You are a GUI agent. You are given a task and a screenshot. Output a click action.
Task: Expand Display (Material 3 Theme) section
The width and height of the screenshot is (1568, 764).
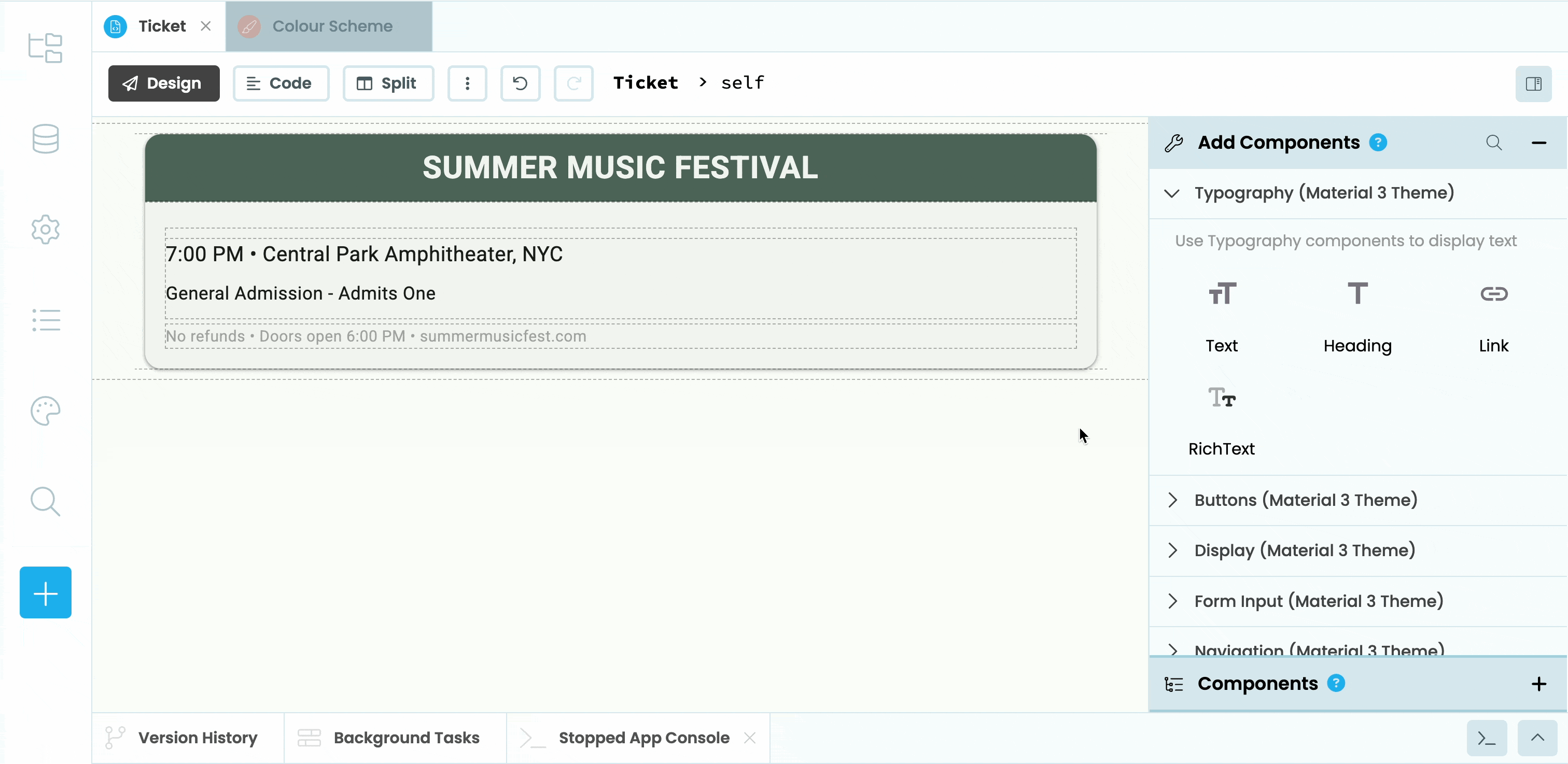coord(1357,551)
